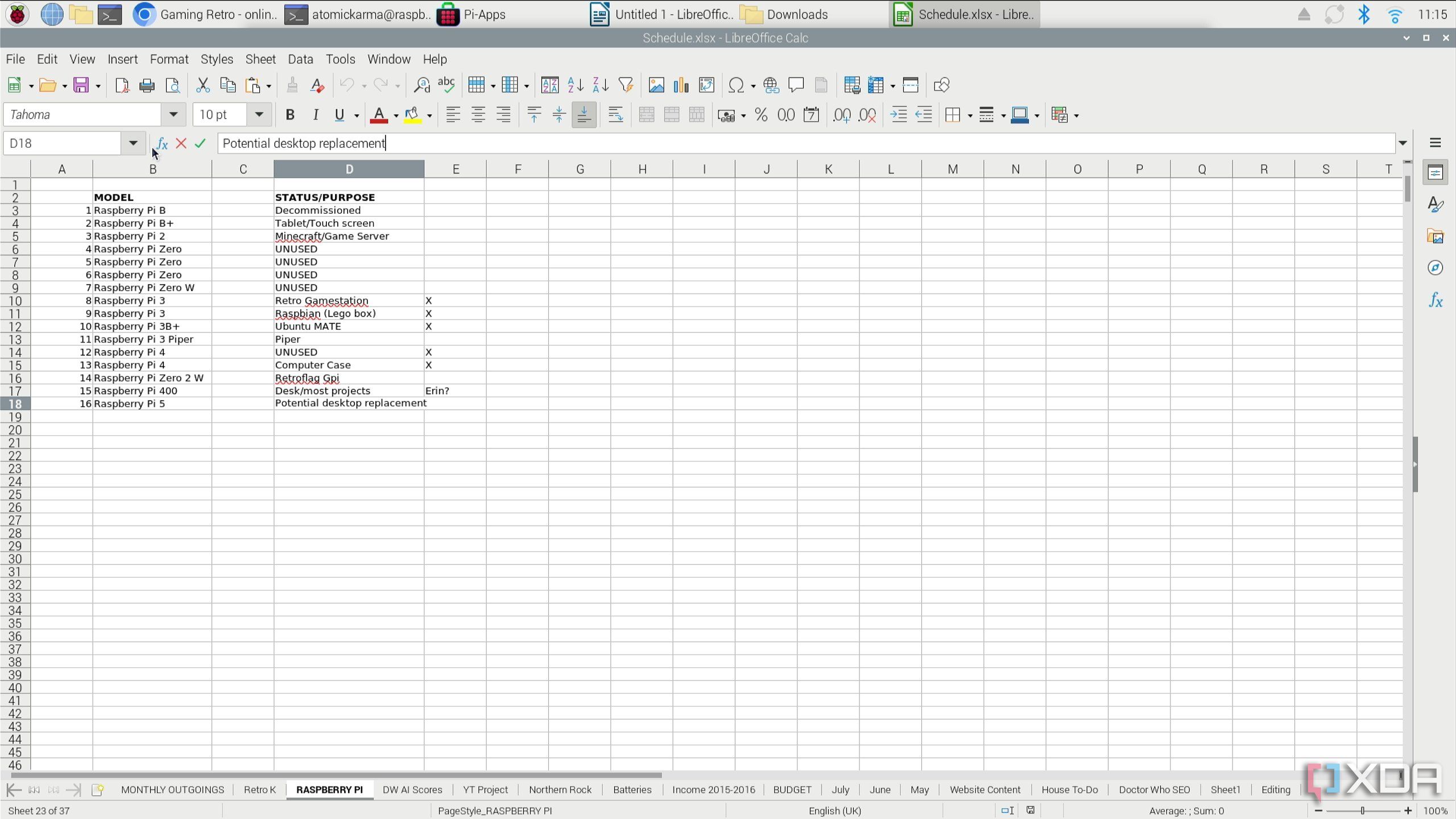Switch to the BUDGET sheet tab

[792, 790]
